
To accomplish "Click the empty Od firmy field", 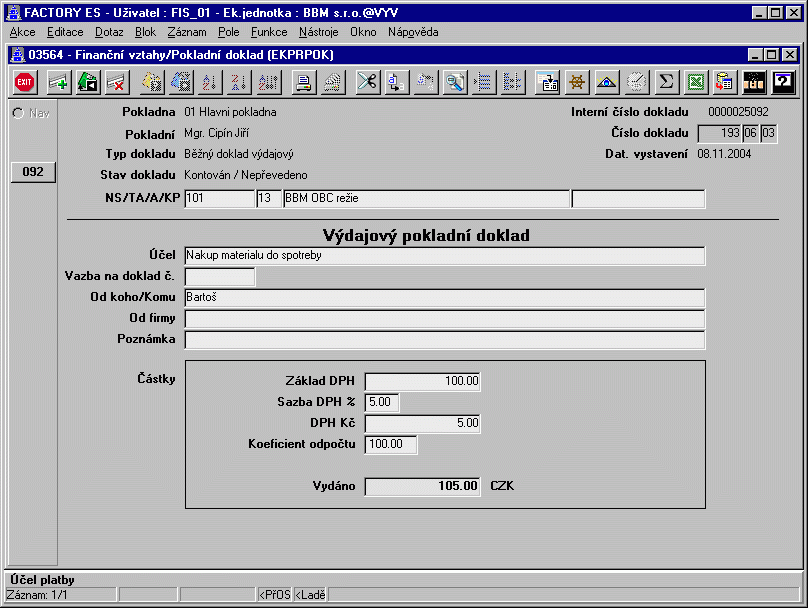I will click(445, 319).
